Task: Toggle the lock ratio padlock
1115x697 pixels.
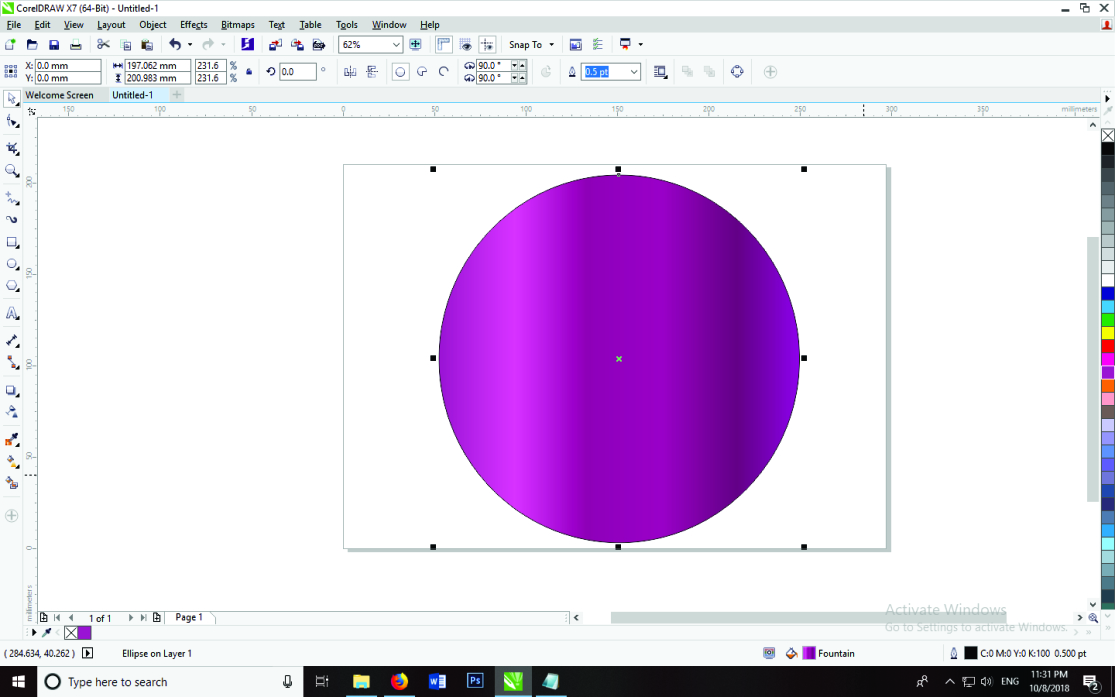Action: pos(249,72)
